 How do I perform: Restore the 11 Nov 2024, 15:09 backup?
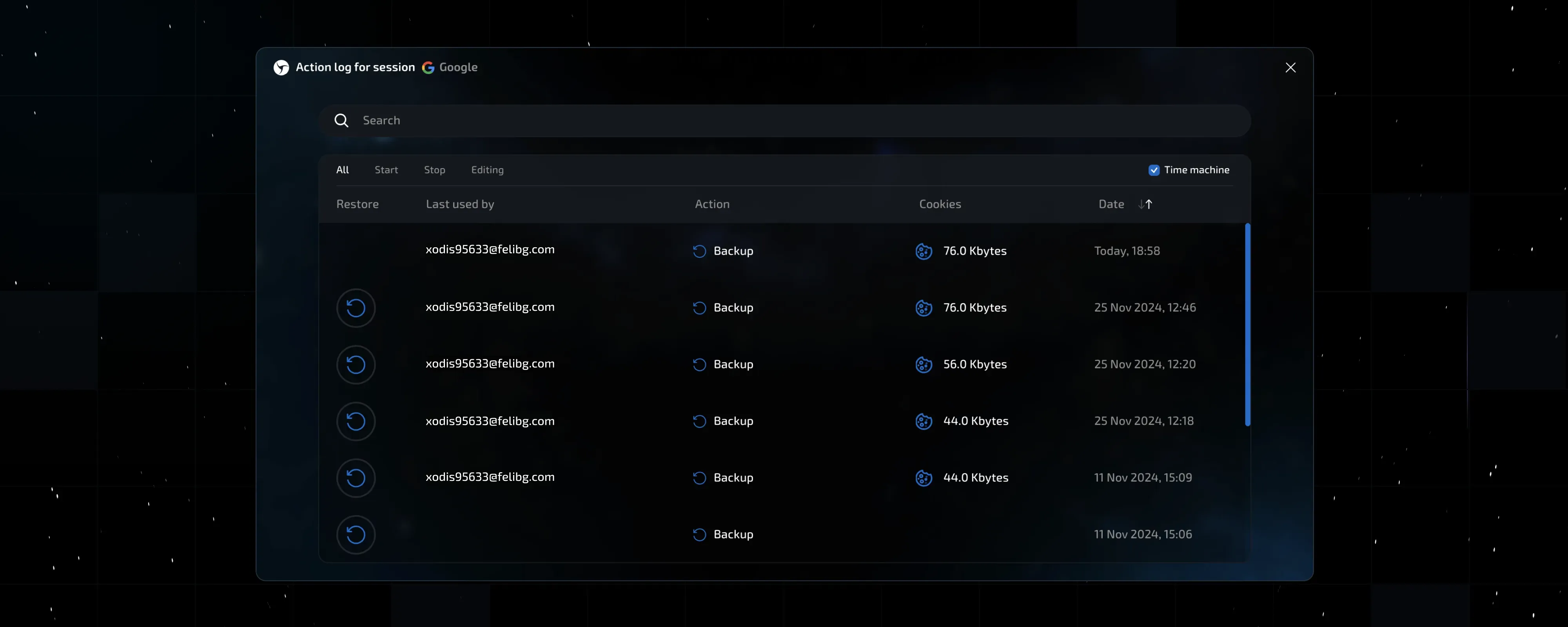point(356,478)
